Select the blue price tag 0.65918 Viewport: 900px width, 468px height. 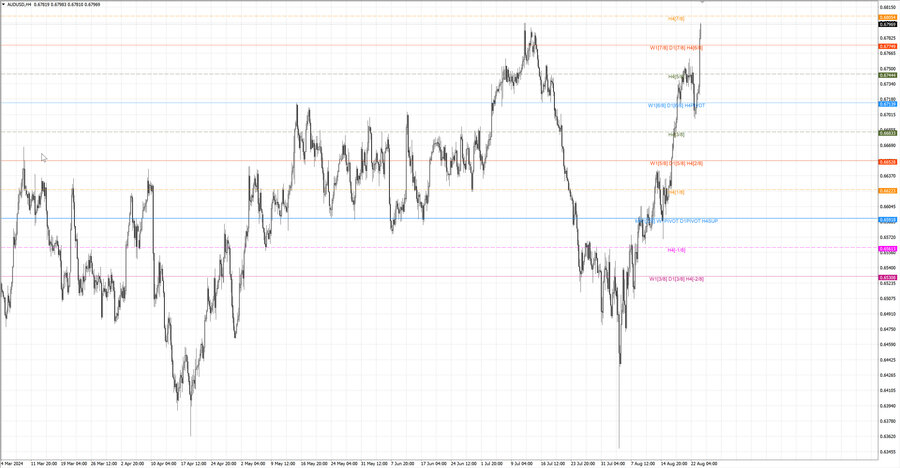[888, 219]
